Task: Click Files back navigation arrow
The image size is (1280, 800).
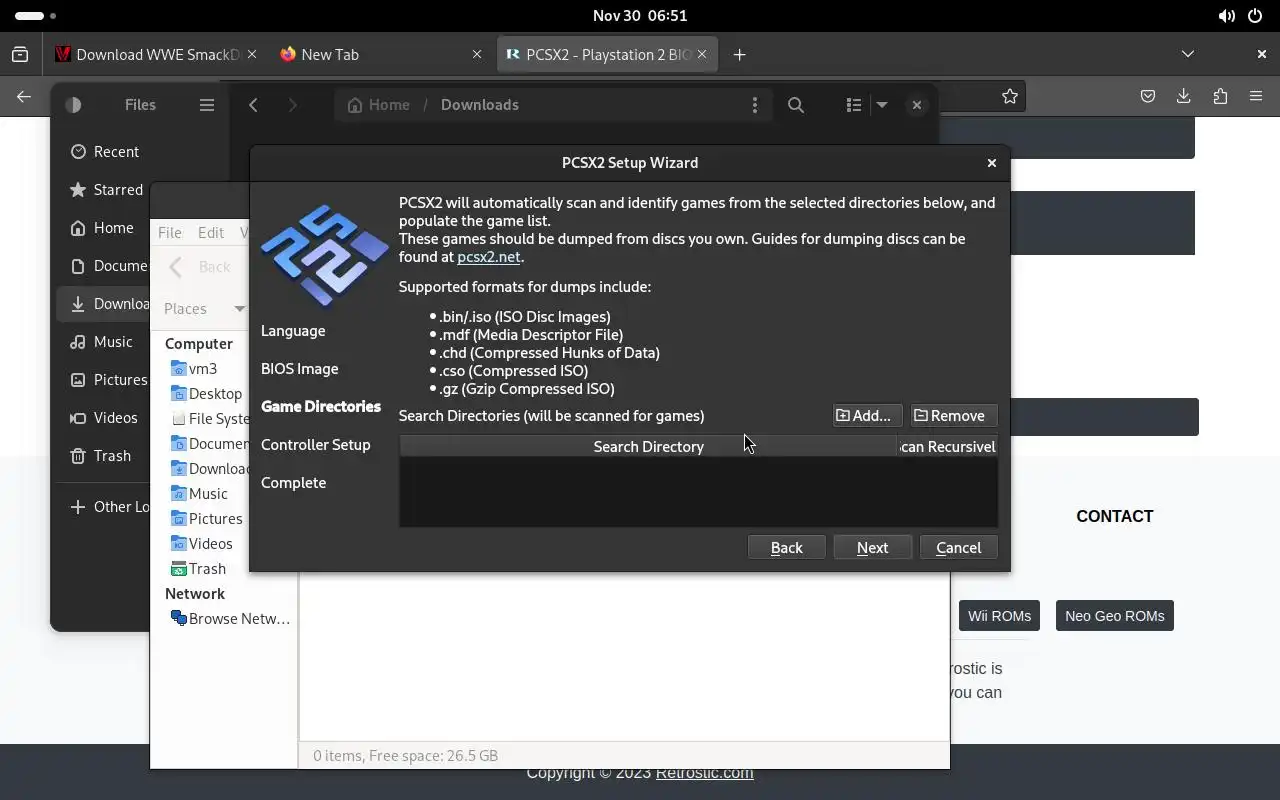Action: 254,104
